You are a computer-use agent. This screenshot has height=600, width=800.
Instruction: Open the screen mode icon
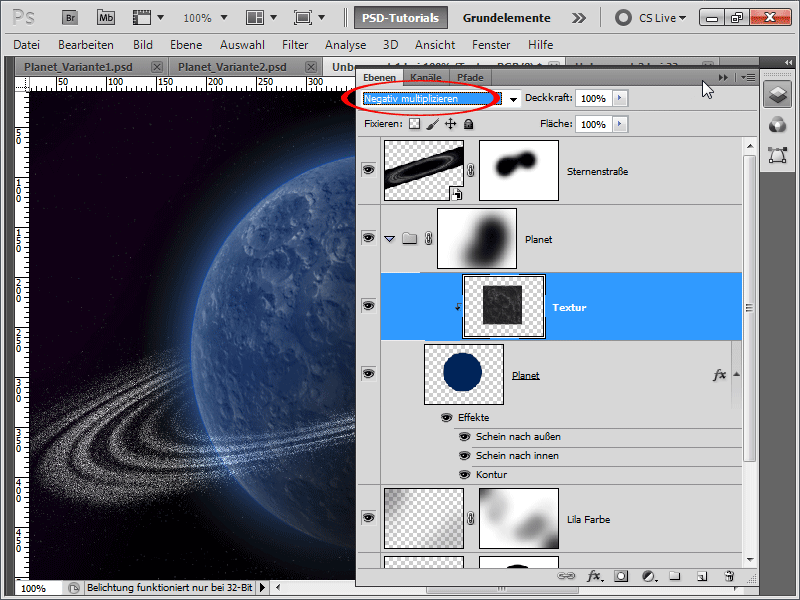pyautogui.click(x=303, y=18)
